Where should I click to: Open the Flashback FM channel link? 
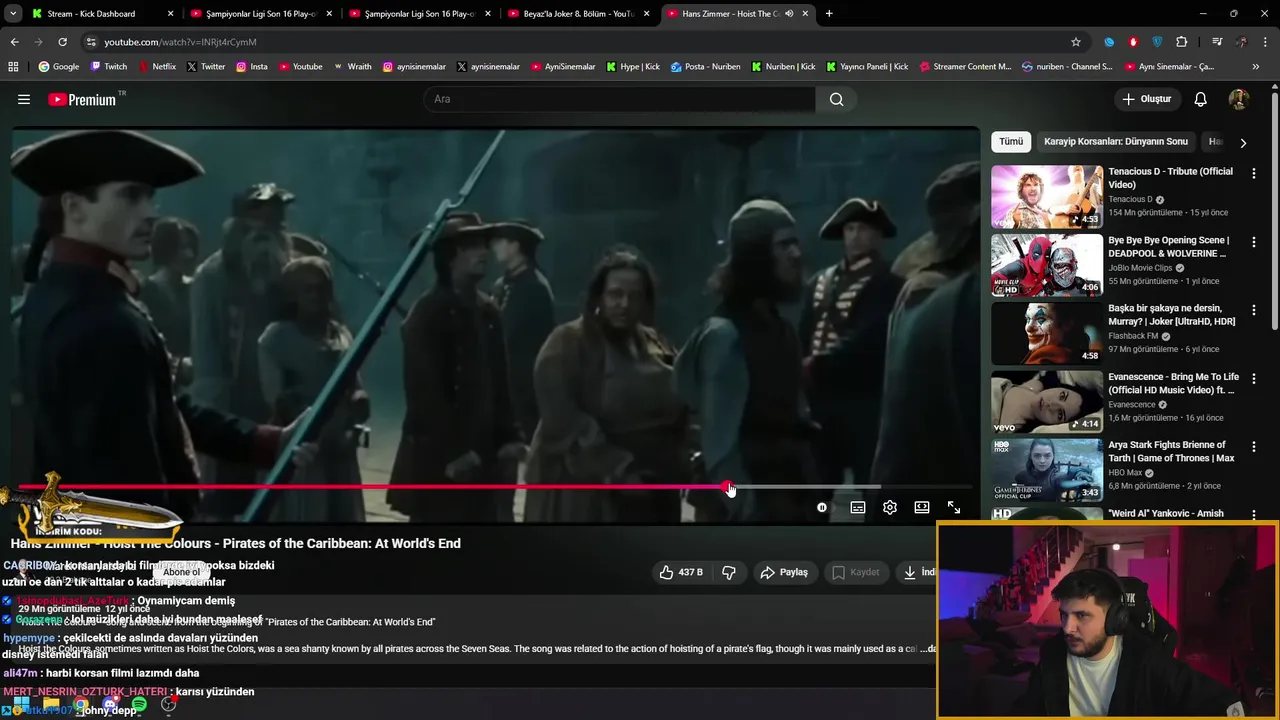pyautogui.click(x=1133, y=336)
